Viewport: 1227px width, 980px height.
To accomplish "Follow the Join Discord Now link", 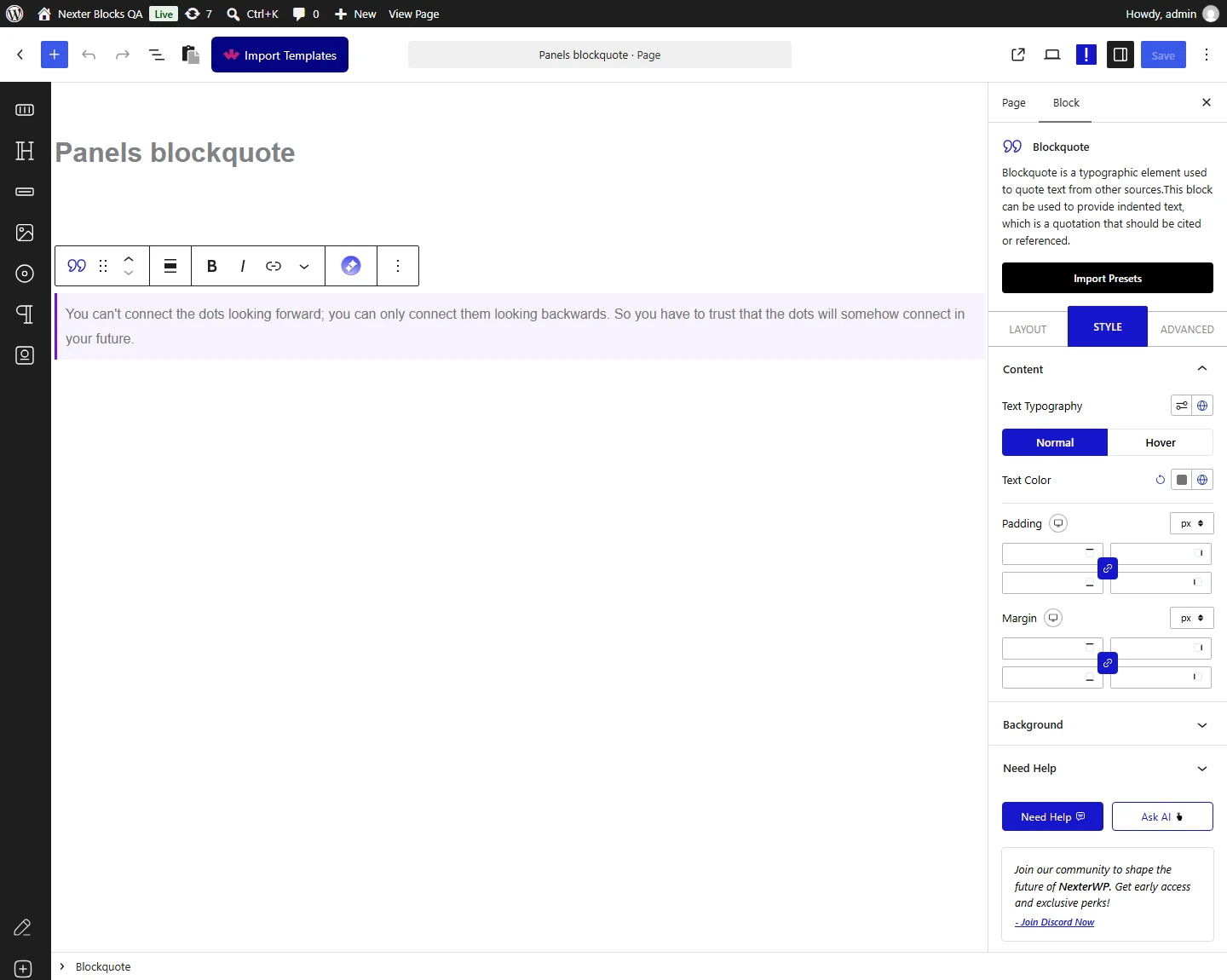I will coord(1055,922).
